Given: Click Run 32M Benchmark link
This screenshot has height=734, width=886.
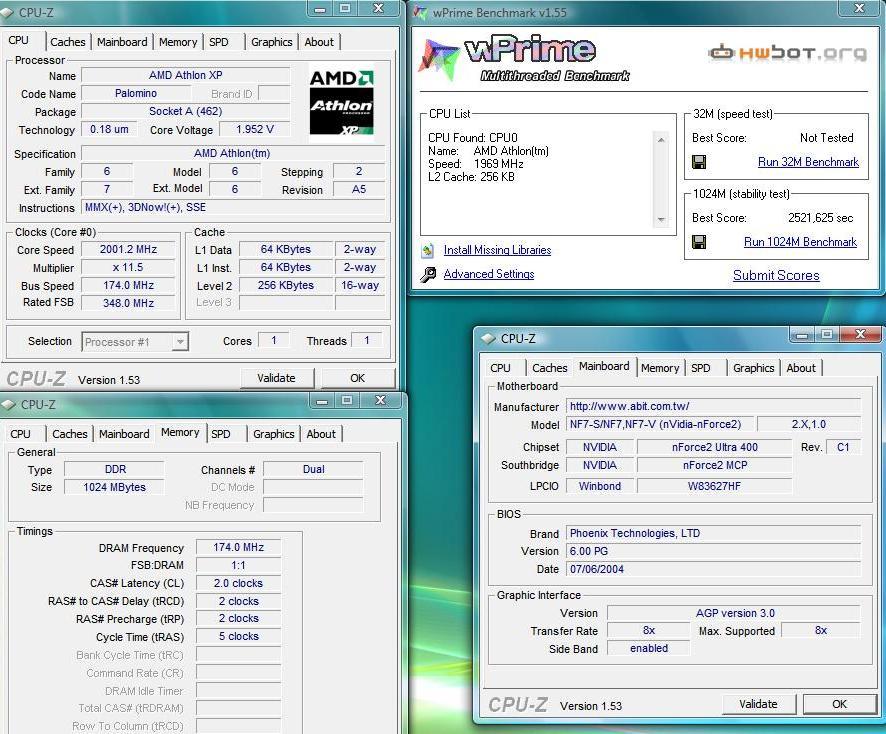Looking at the screenshot, I should [808, 162].
